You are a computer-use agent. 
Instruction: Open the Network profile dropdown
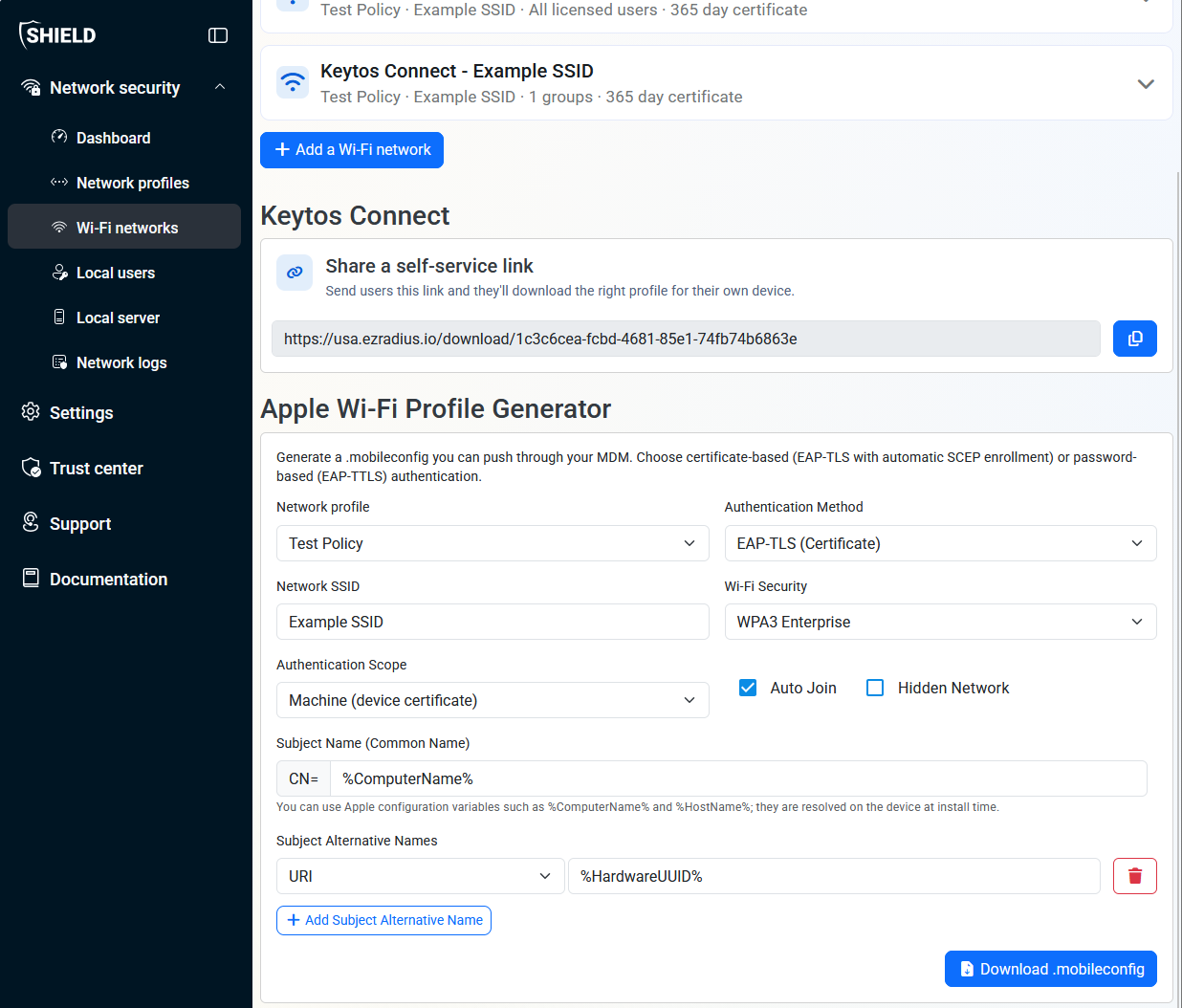point(492,543)
